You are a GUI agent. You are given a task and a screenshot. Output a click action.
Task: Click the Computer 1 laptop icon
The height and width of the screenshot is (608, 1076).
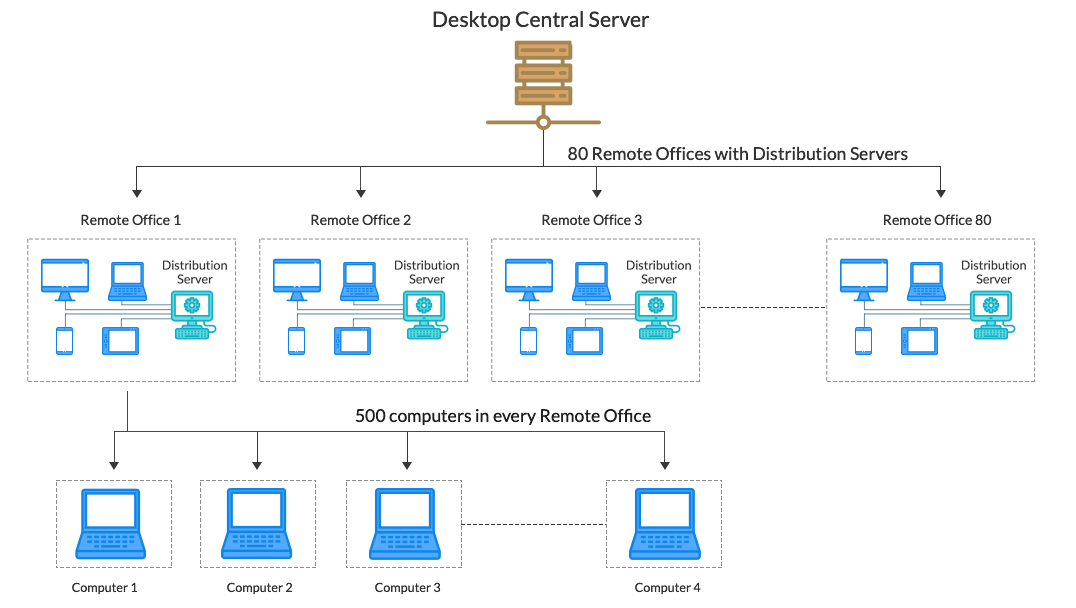tap(110, 524)
